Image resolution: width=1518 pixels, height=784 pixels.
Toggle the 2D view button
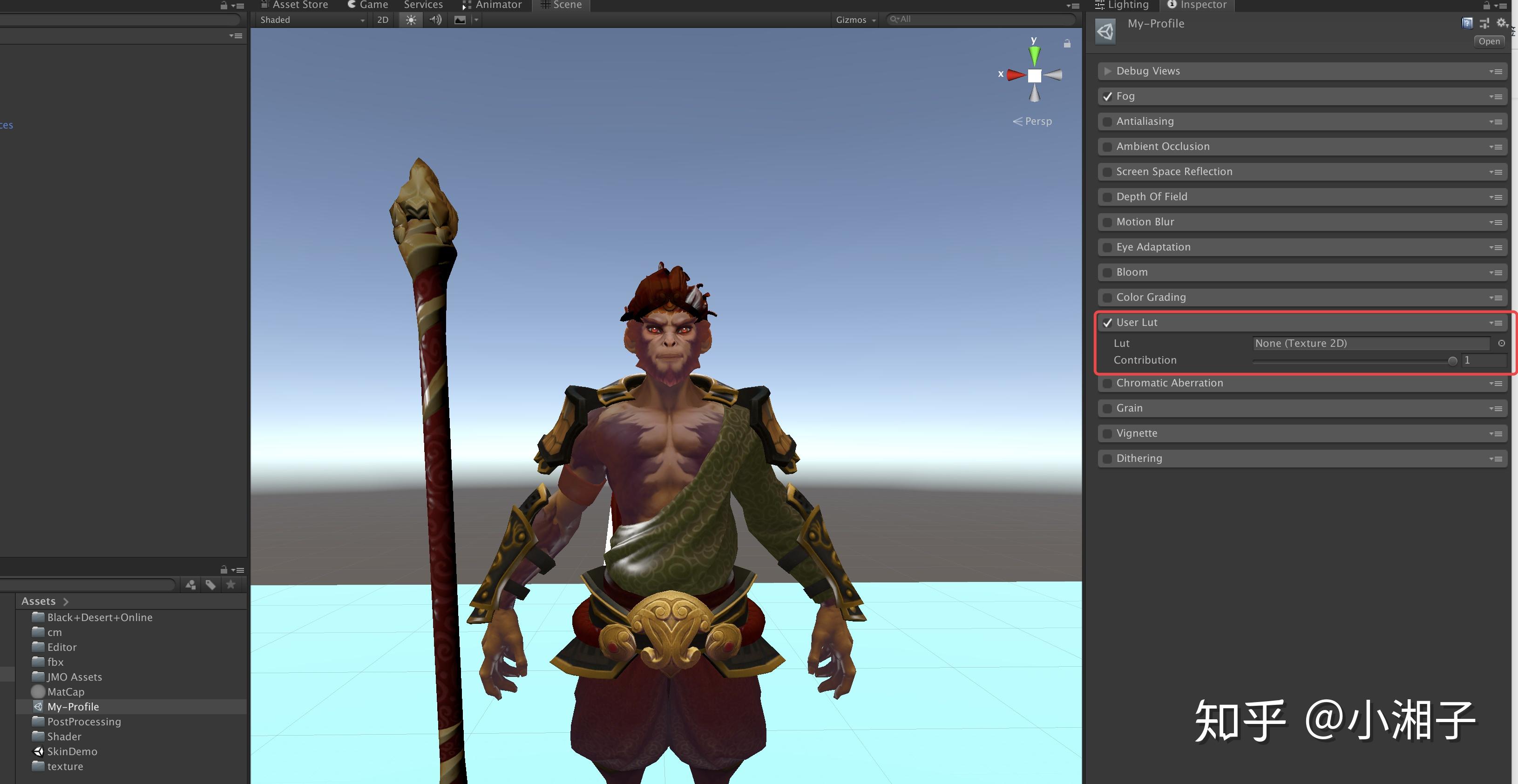click(x=381, y=20)
